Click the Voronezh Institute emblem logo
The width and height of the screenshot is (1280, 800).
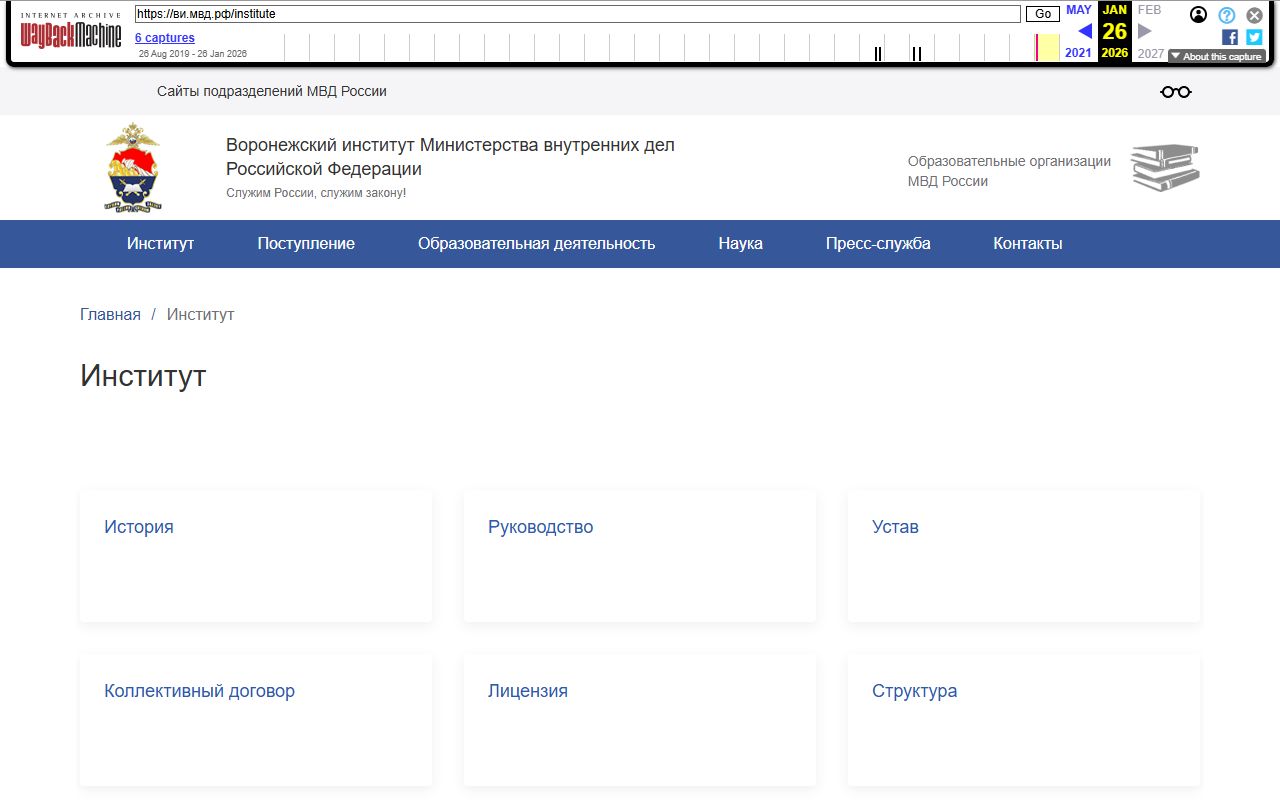[133, 167]
